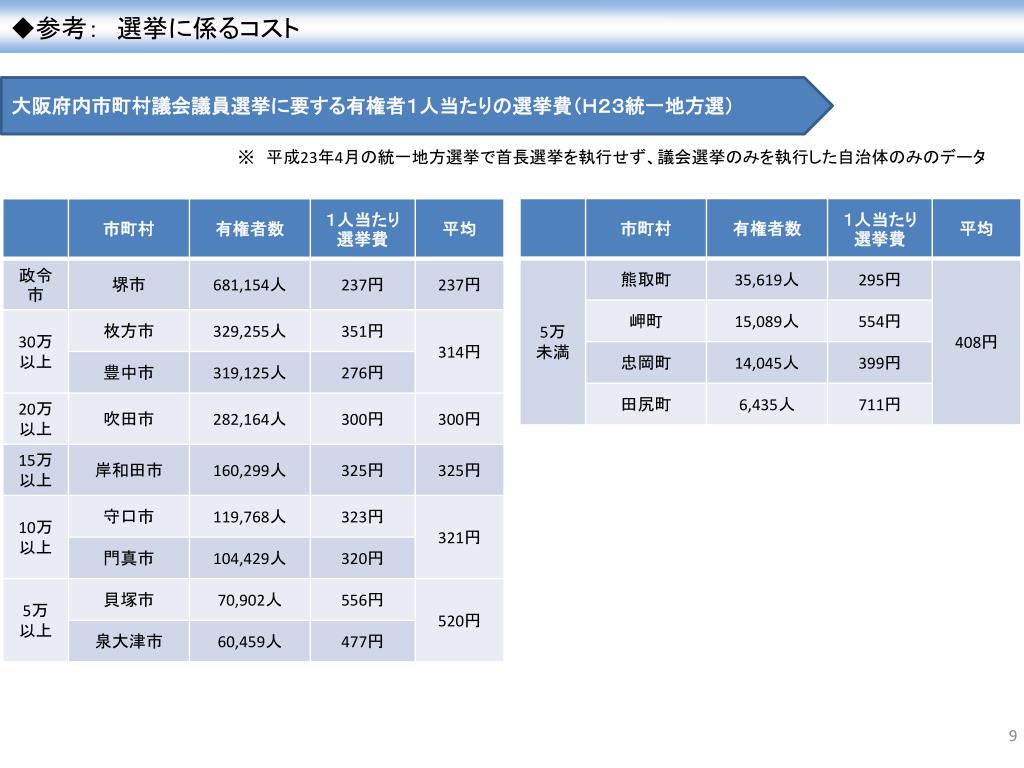The width and height of the screenshot is (1024, 768).
Task: Click the 711円 cell
Action: point(880,404)
